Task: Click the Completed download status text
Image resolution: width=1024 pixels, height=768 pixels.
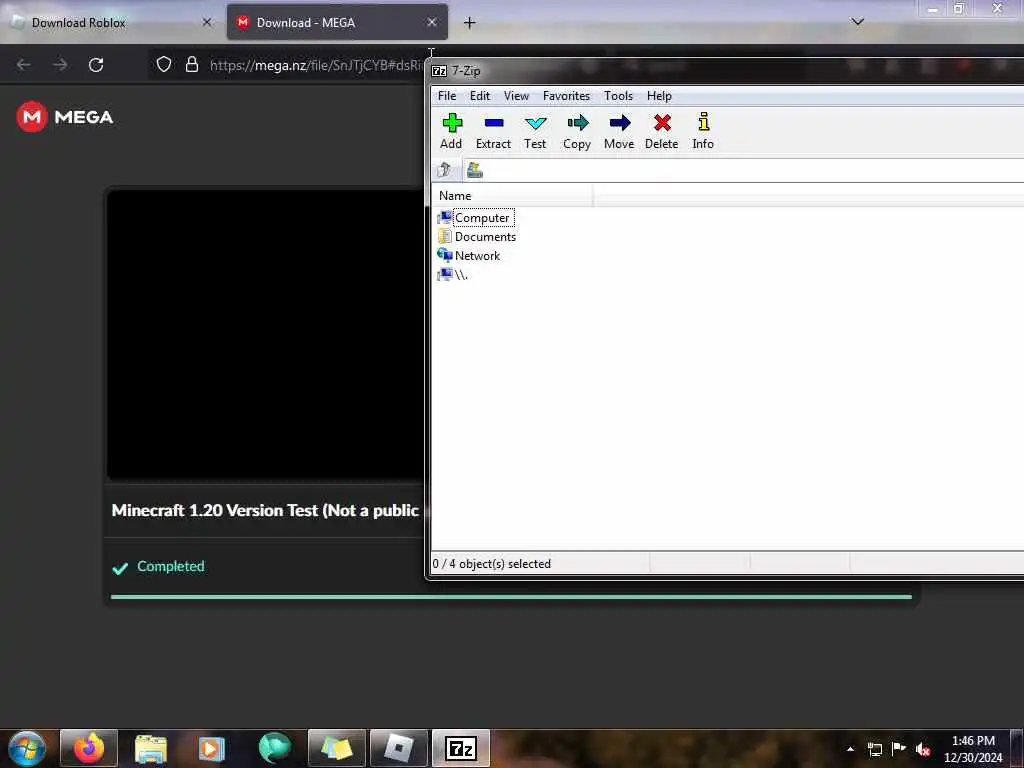Action: pyautogui.click(x=170, y=566)
